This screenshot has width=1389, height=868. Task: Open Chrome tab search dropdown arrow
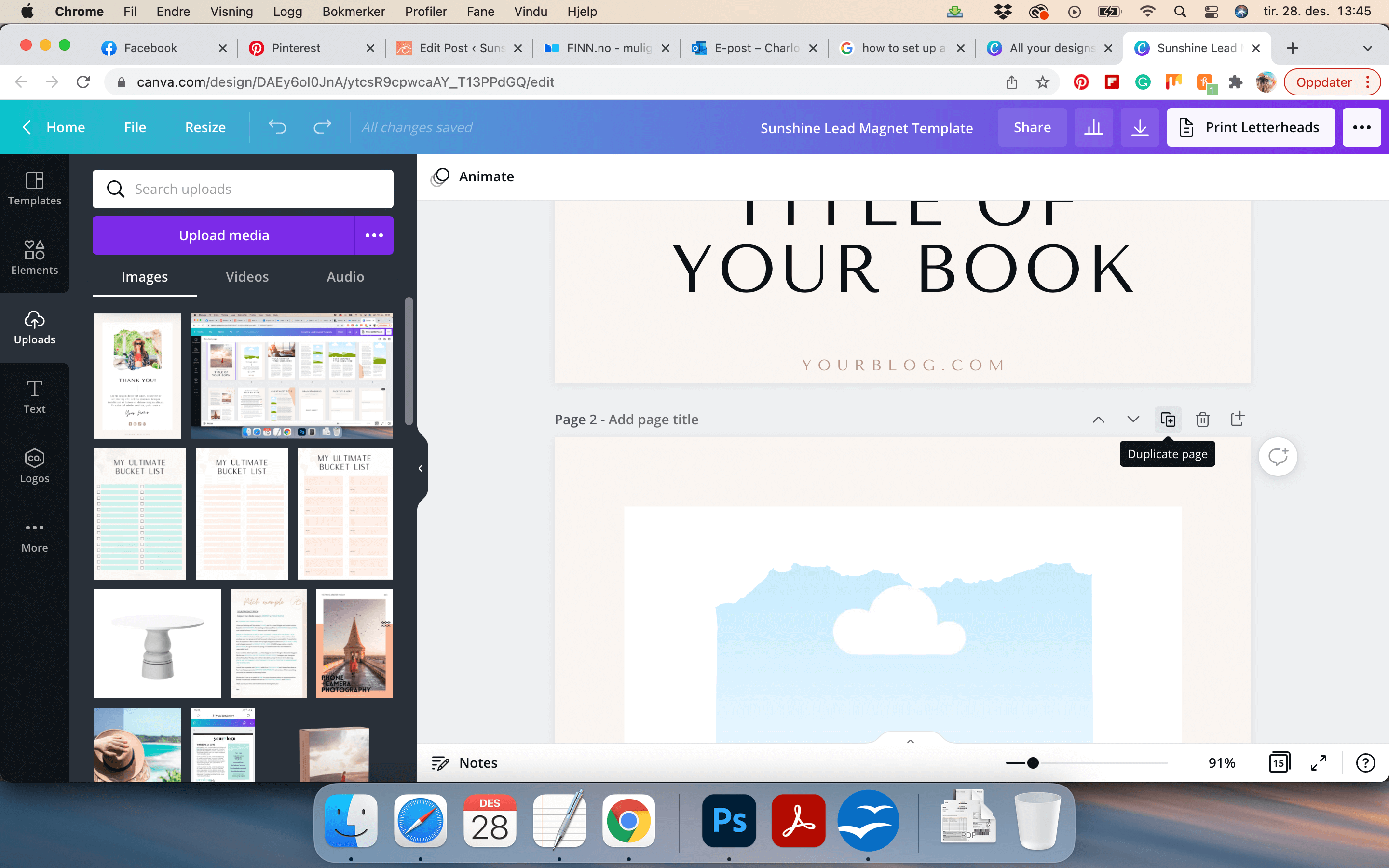click(1368, 48)
